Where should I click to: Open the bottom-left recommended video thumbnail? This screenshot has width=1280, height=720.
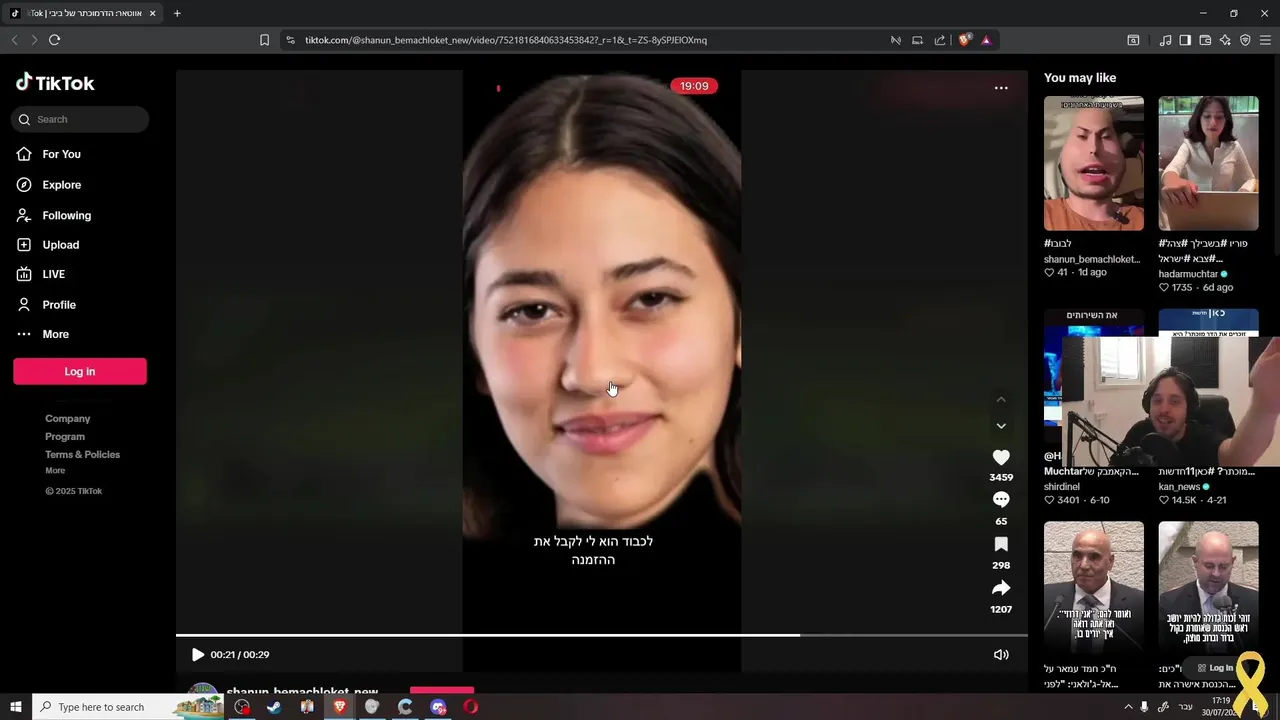1094,588
